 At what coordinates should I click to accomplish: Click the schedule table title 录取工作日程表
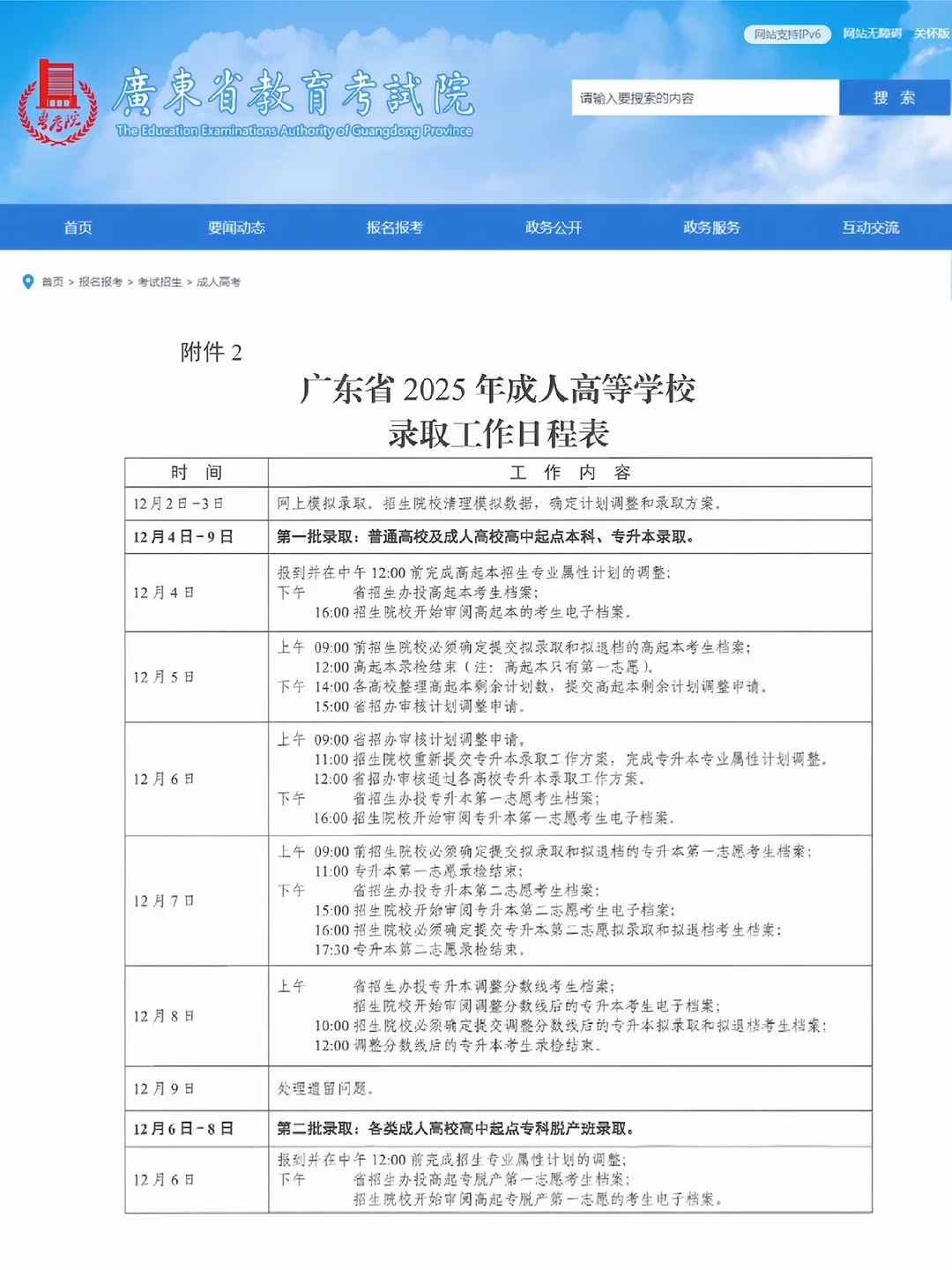502,431
